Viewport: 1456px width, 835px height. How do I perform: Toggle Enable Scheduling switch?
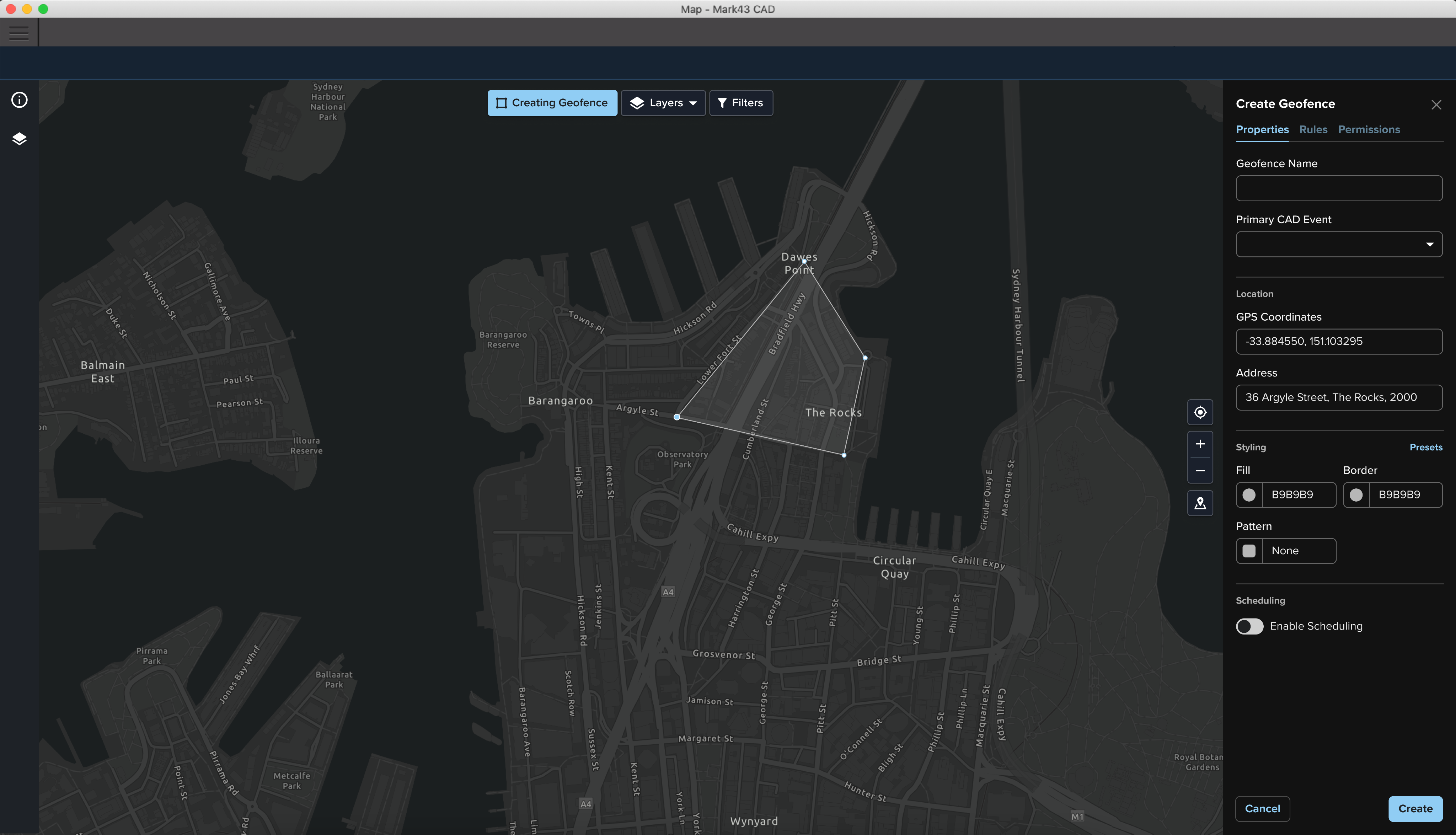[x=1249, y=626]
